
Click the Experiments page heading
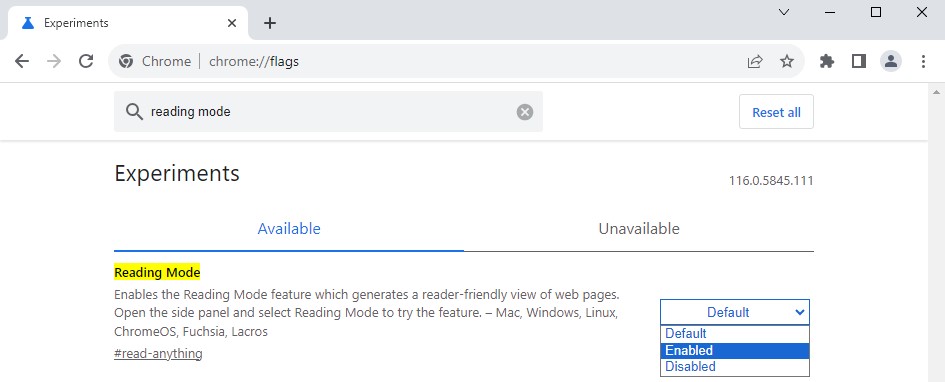coord(177,174)
